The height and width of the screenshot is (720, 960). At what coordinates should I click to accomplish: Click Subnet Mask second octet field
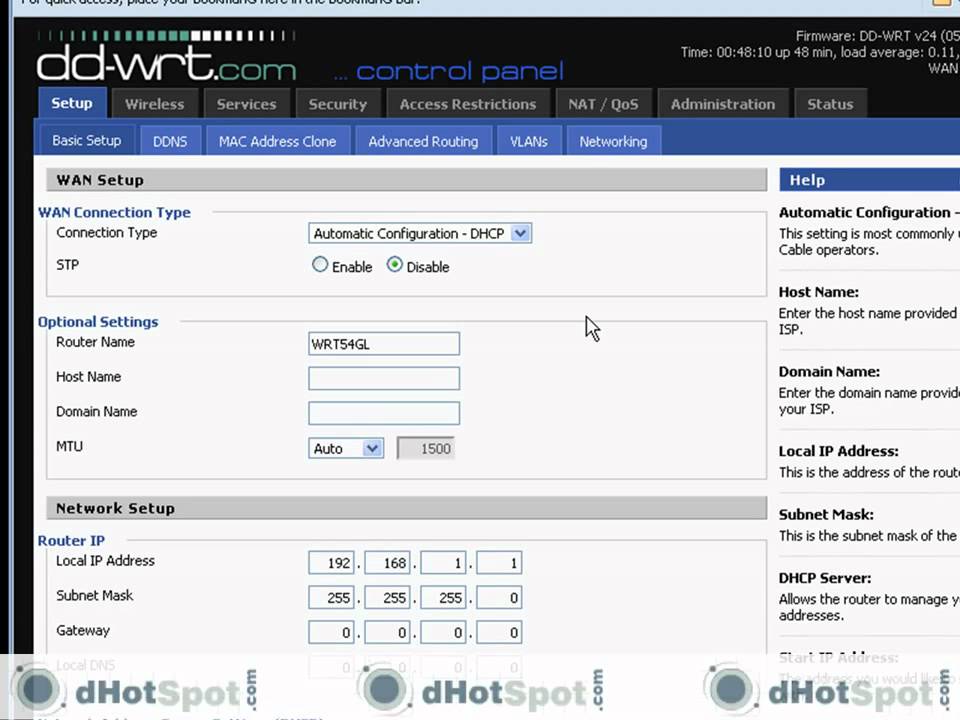387,598
